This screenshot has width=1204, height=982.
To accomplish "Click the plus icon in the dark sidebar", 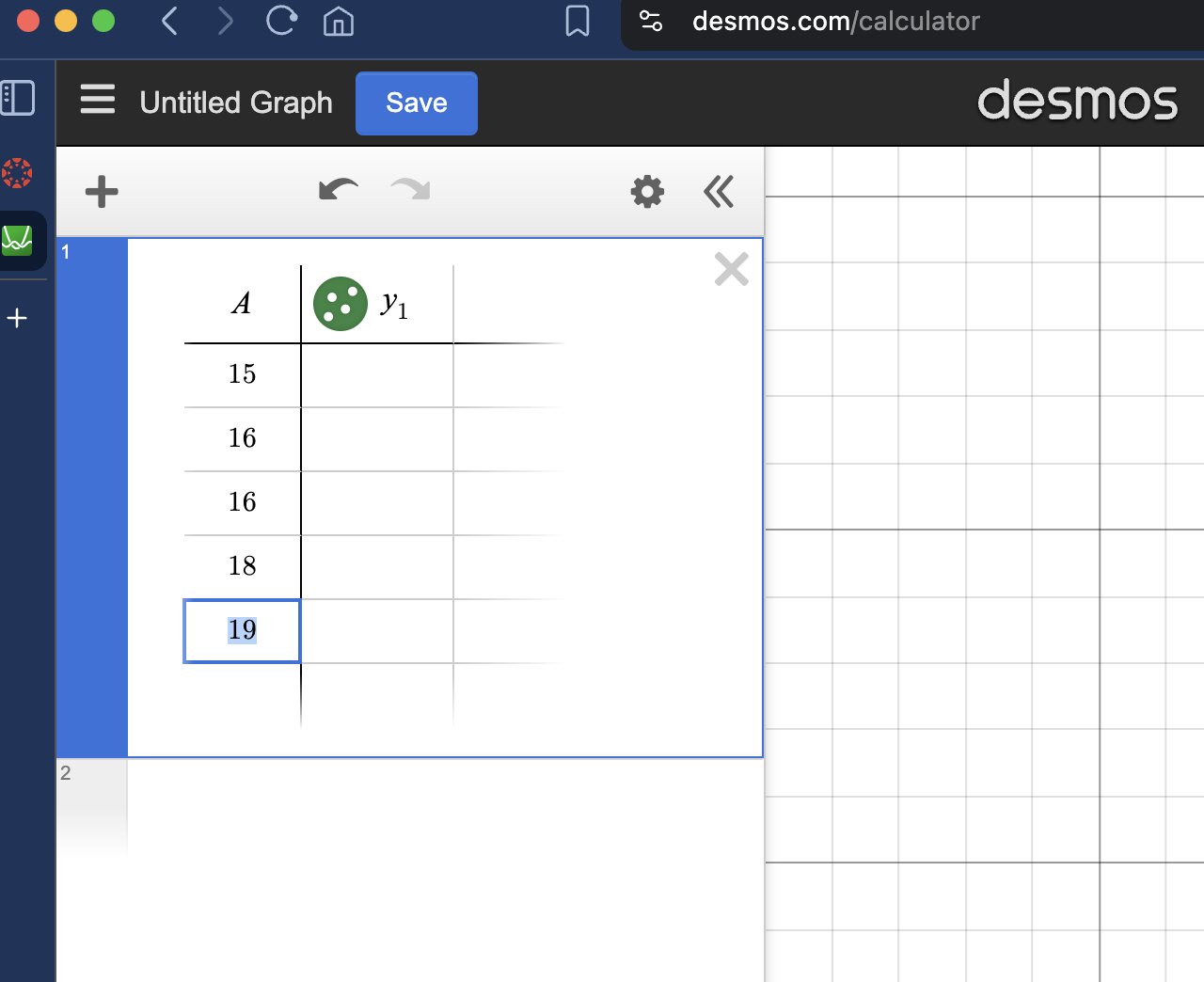I will (x=17, y=318).
